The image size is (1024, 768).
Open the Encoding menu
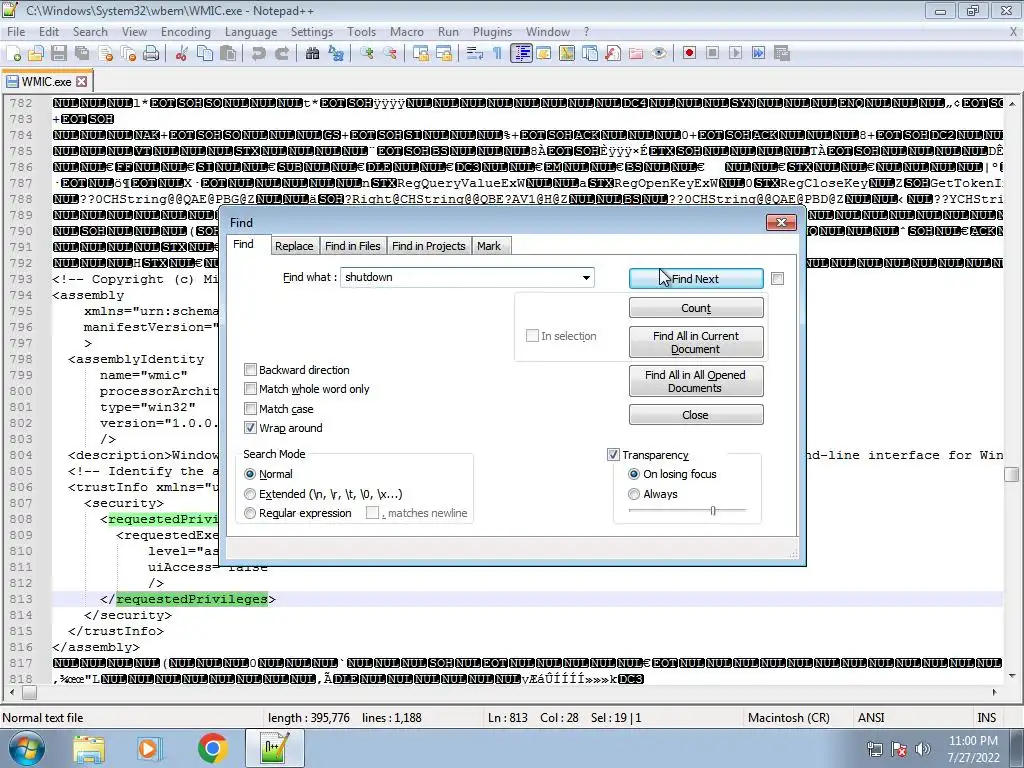click(185, 32)
